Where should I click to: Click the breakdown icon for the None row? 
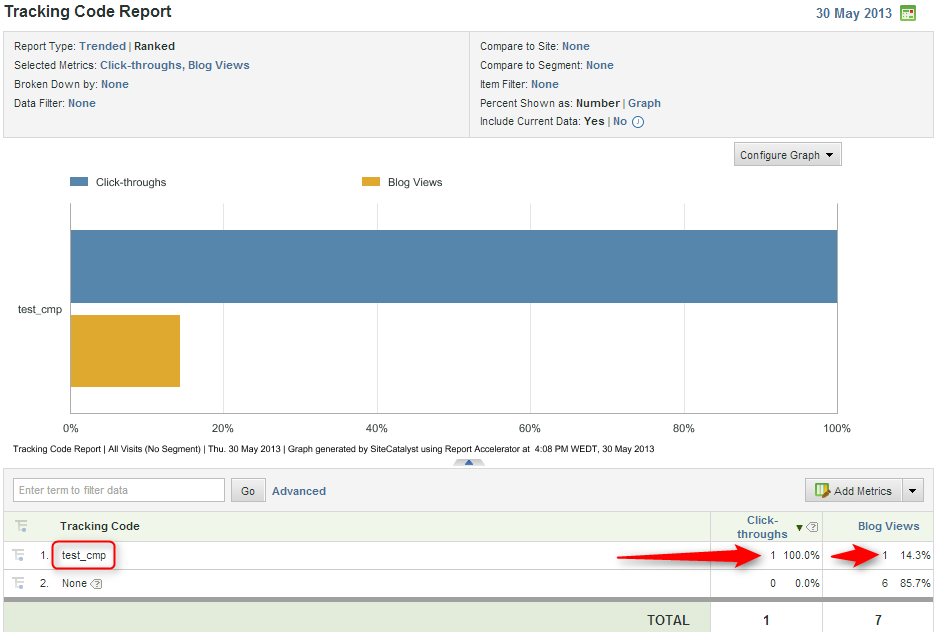coord(21,583)
